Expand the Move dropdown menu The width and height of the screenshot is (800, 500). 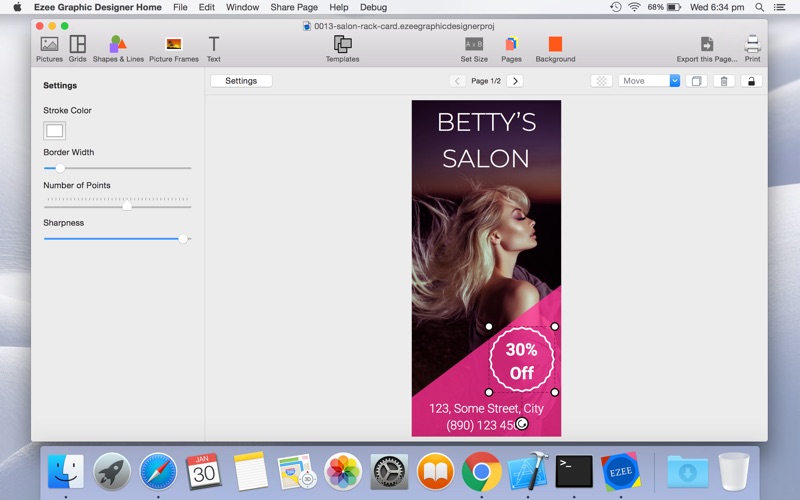click(674, 81)
